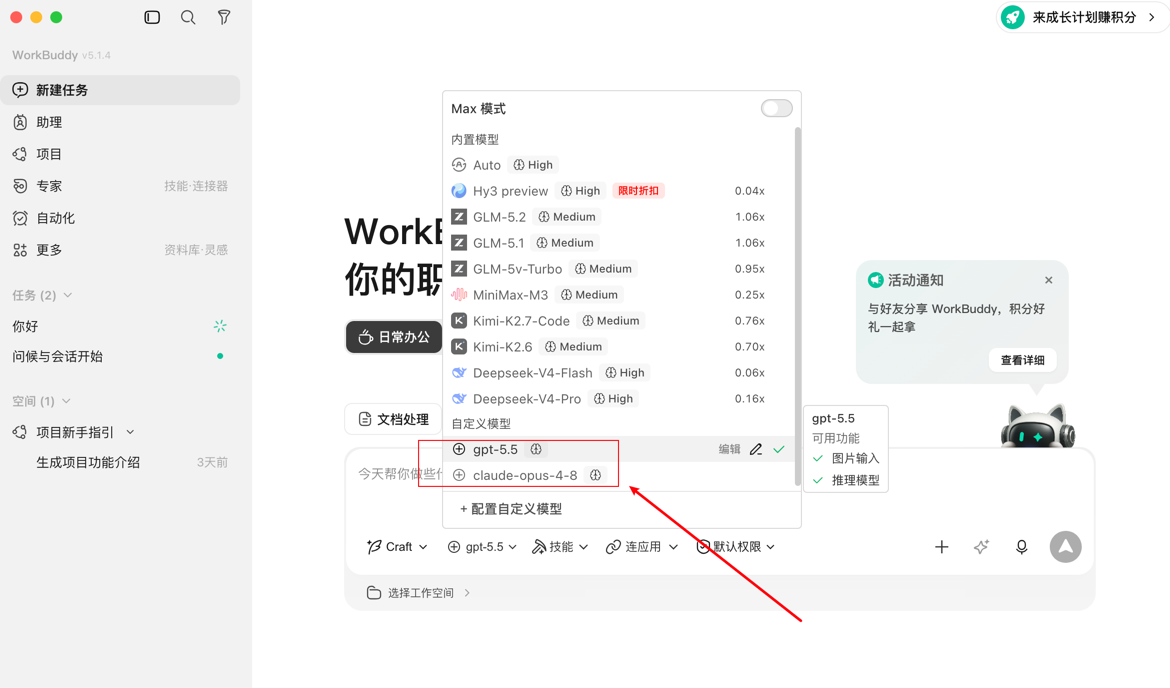Click the send arrow button
Screen dimensions: 1170x688
pos(1066,547)
